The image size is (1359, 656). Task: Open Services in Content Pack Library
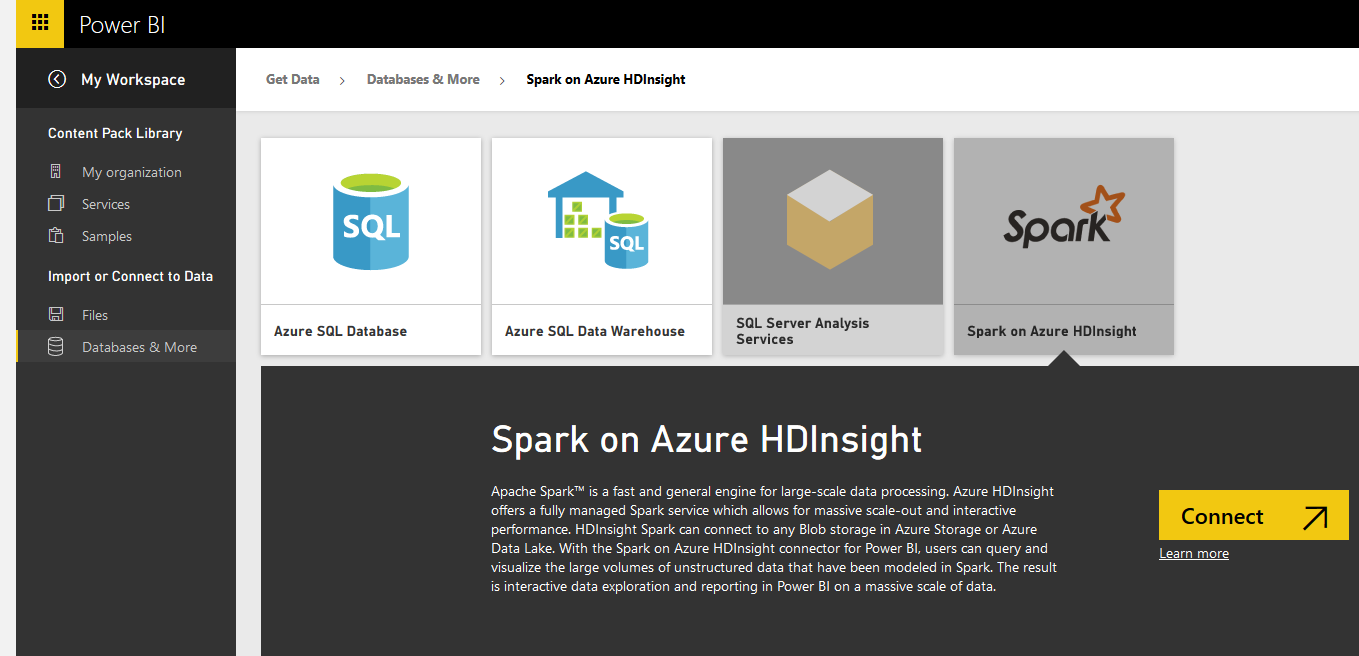coord(106,204)
